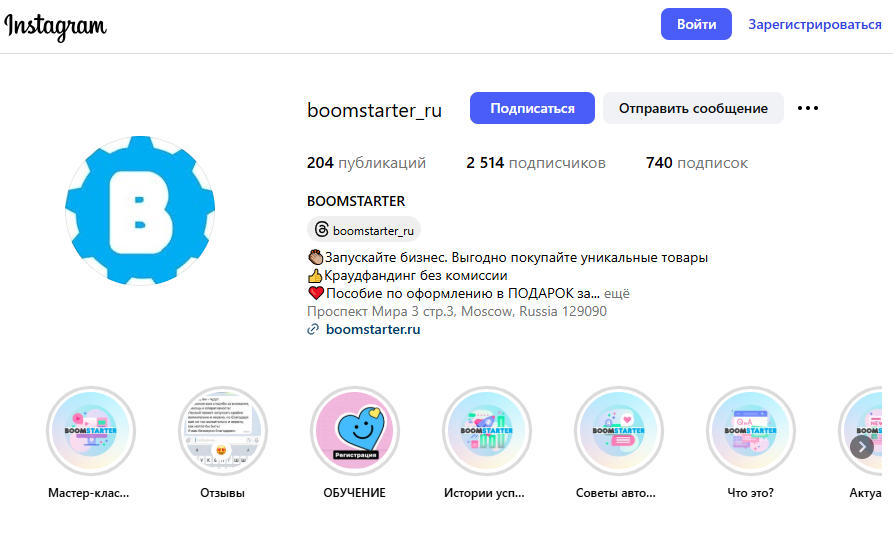
Task: Click the boomstarter_ru username heading
Action: [374, 110]
